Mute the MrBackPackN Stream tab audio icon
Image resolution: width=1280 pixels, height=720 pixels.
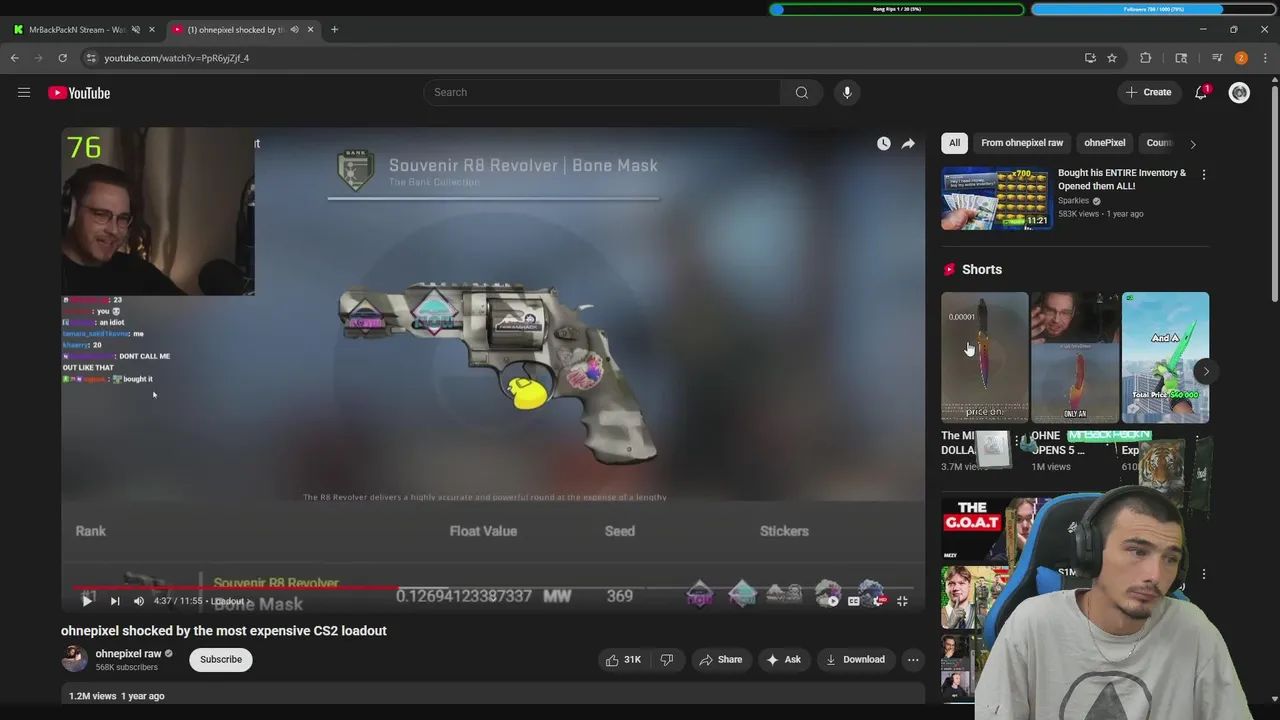(x=136, y=30)
